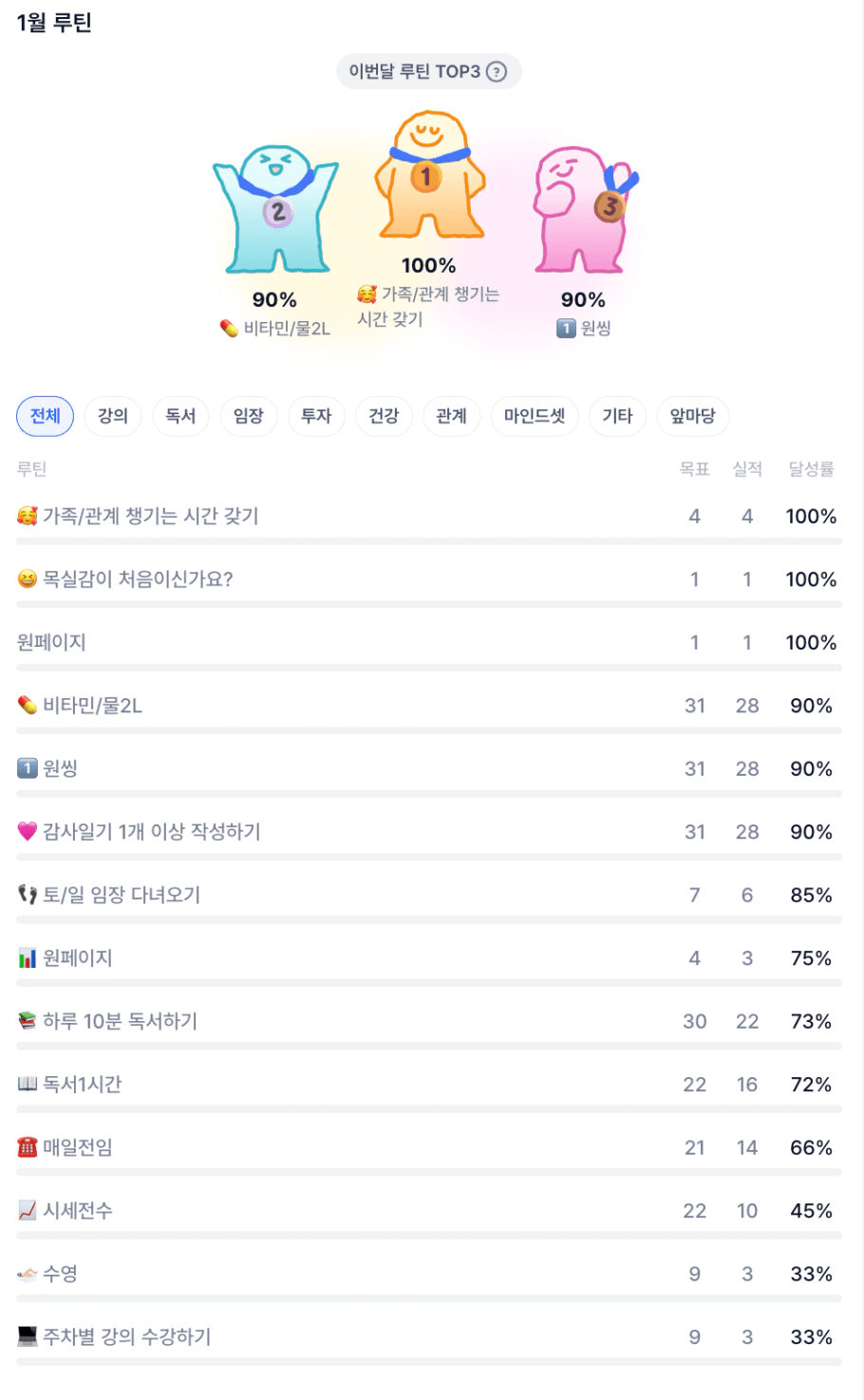This screenshot has width=864, height=1400.
Task: Click the progress bar under 수영
Action: click(x=429, y=1298)
